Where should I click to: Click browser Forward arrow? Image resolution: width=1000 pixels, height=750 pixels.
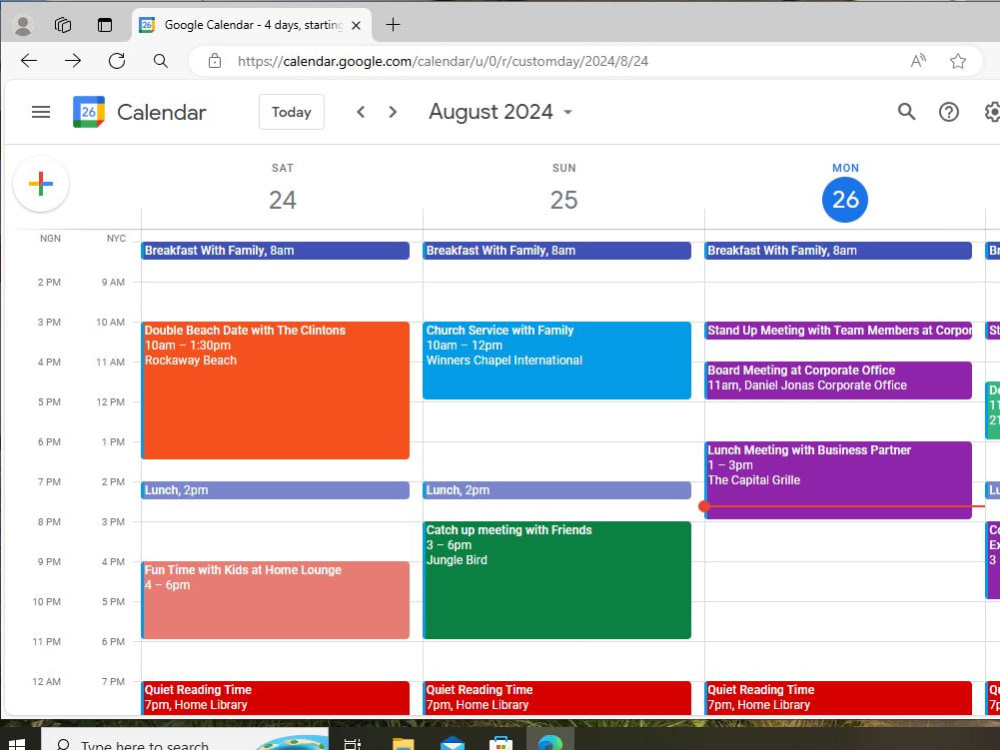[73, 61]
